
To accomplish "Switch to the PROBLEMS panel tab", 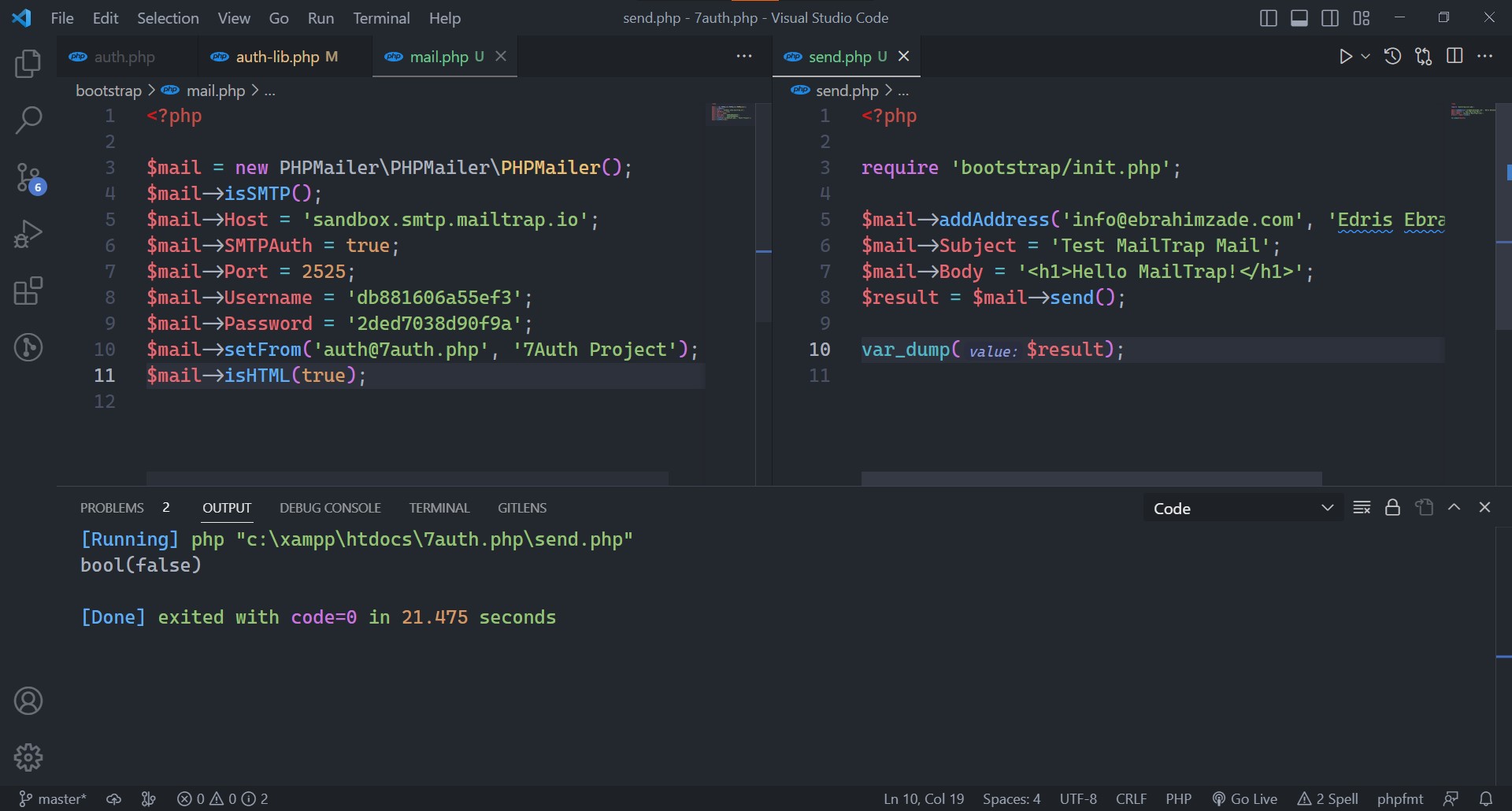I will [x=112, y=508].
